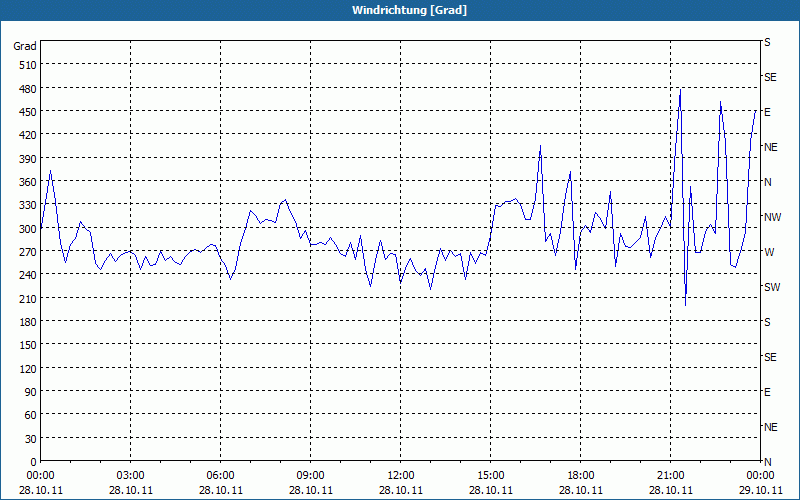Screen dimensions: 800x500
Task: Click the compass label SE level with 480
Action: (770, 78)
